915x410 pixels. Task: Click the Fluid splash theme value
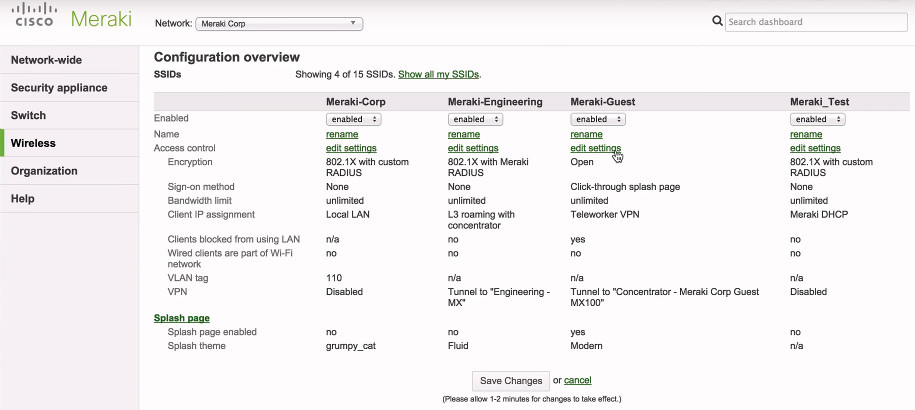coord(458,346)
